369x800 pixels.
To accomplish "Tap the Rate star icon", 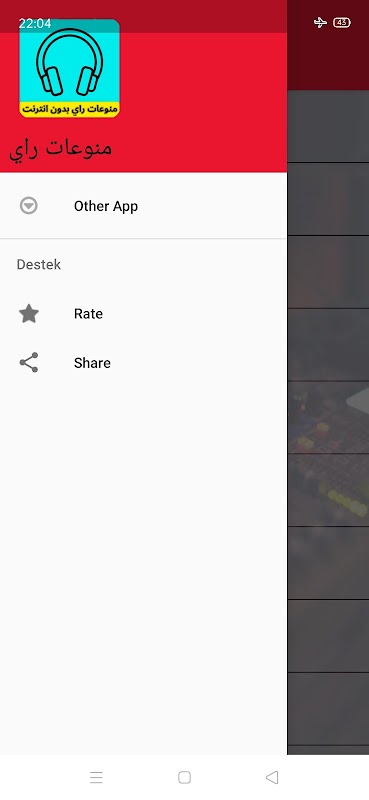I will click(29, 313).
